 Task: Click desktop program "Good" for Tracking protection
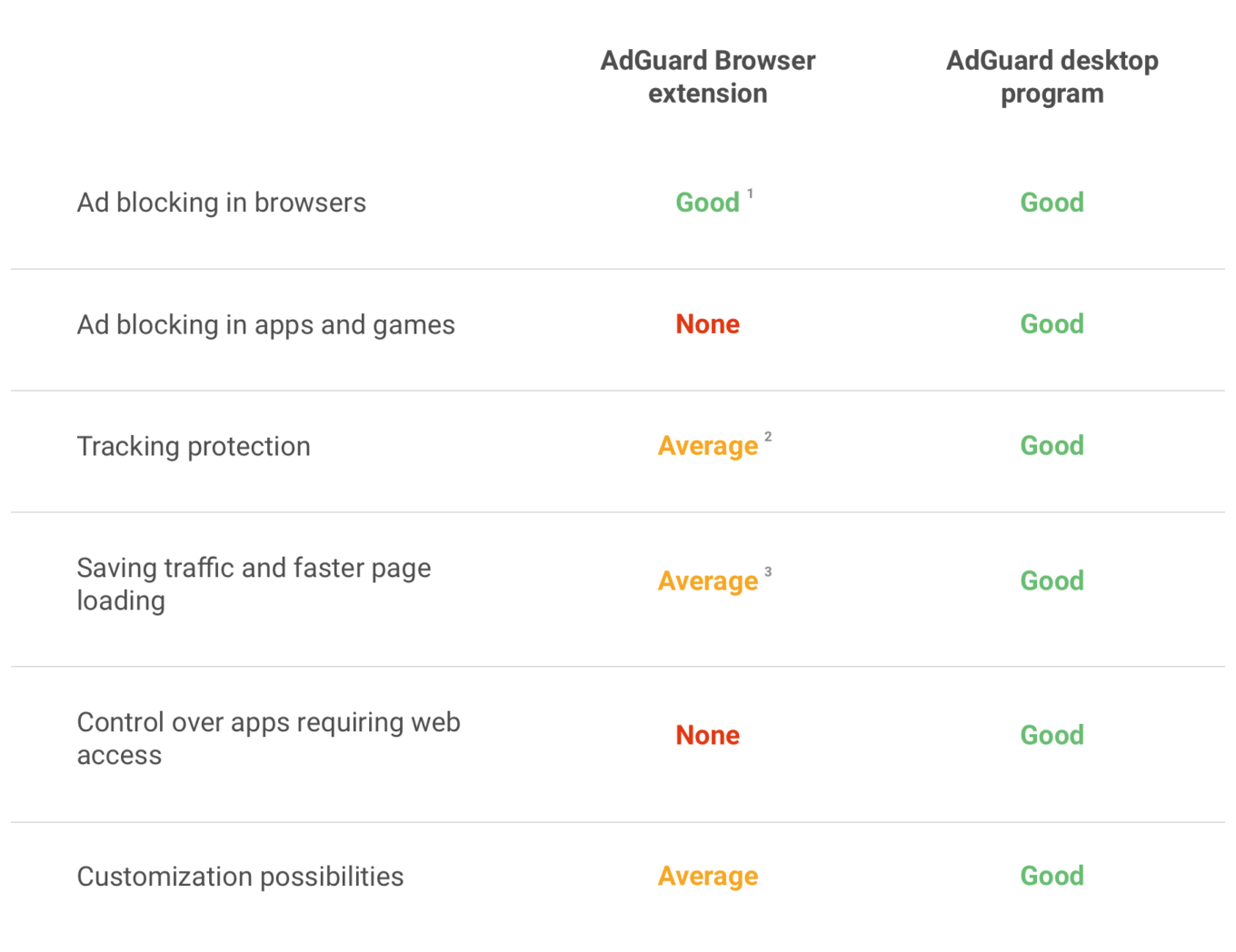click(1052, 445)
